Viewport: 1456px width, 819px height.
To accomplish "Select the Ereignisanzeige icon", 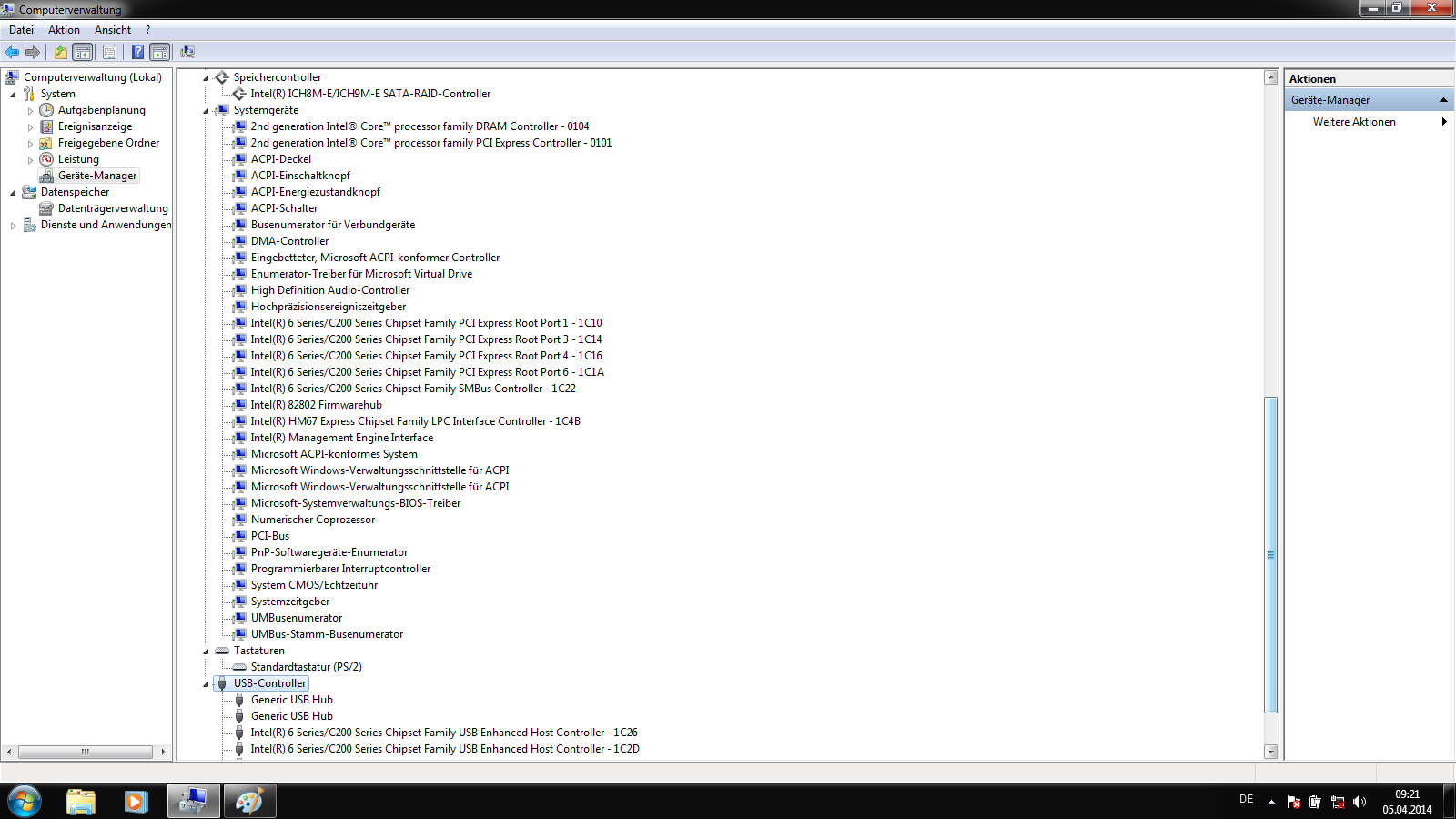I will point(46,126).
